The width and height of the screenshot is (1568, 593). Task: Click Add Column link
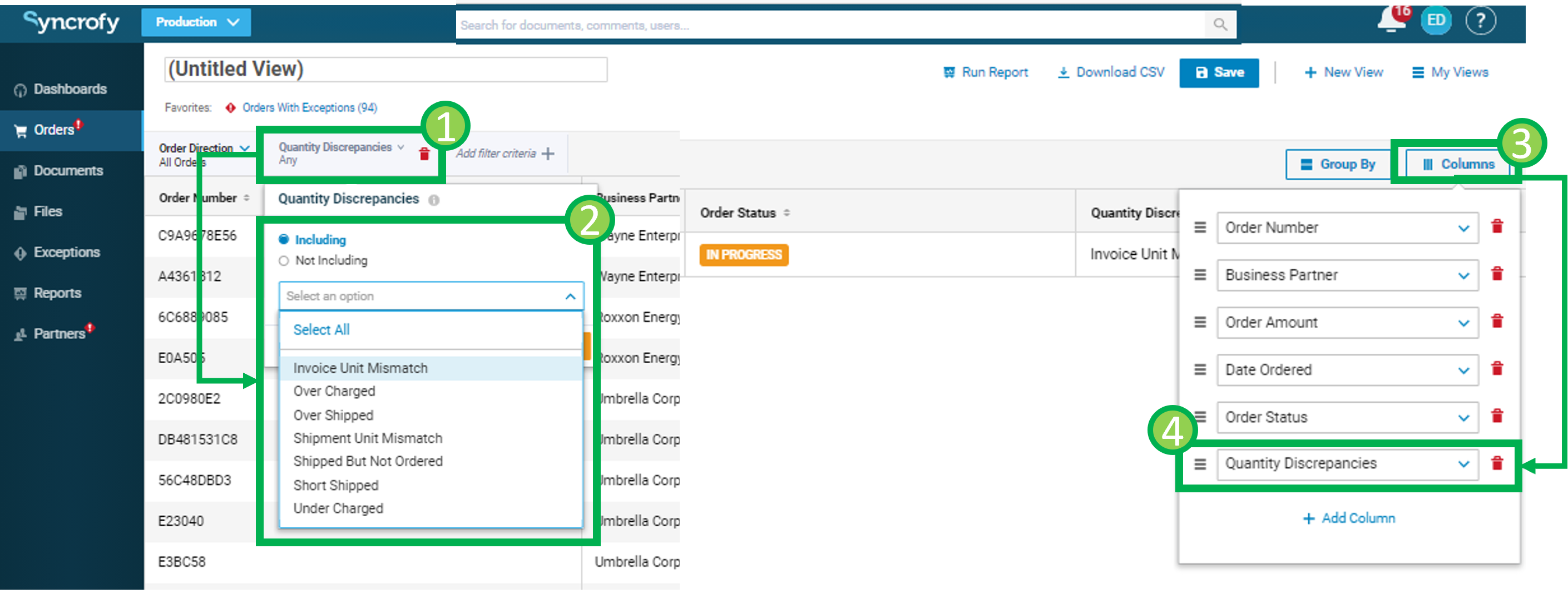click(1349, 518)
